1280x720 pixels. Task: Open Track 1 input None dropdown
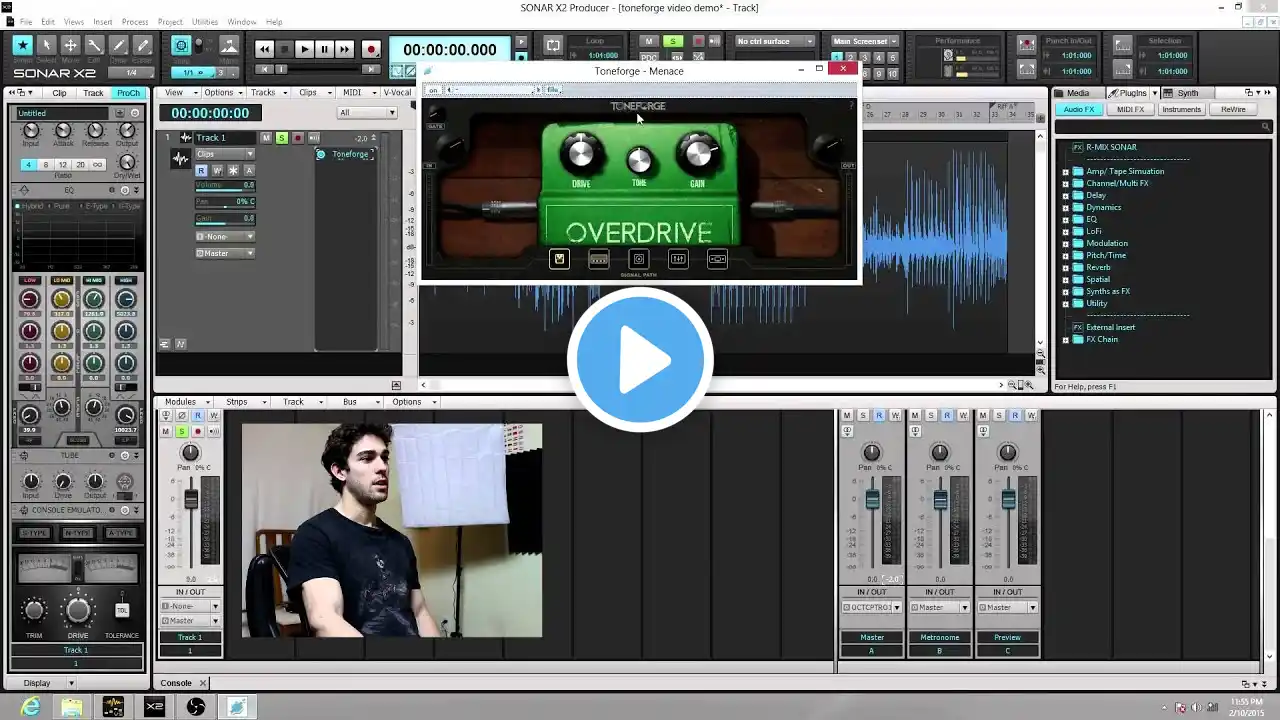(225, 236)
